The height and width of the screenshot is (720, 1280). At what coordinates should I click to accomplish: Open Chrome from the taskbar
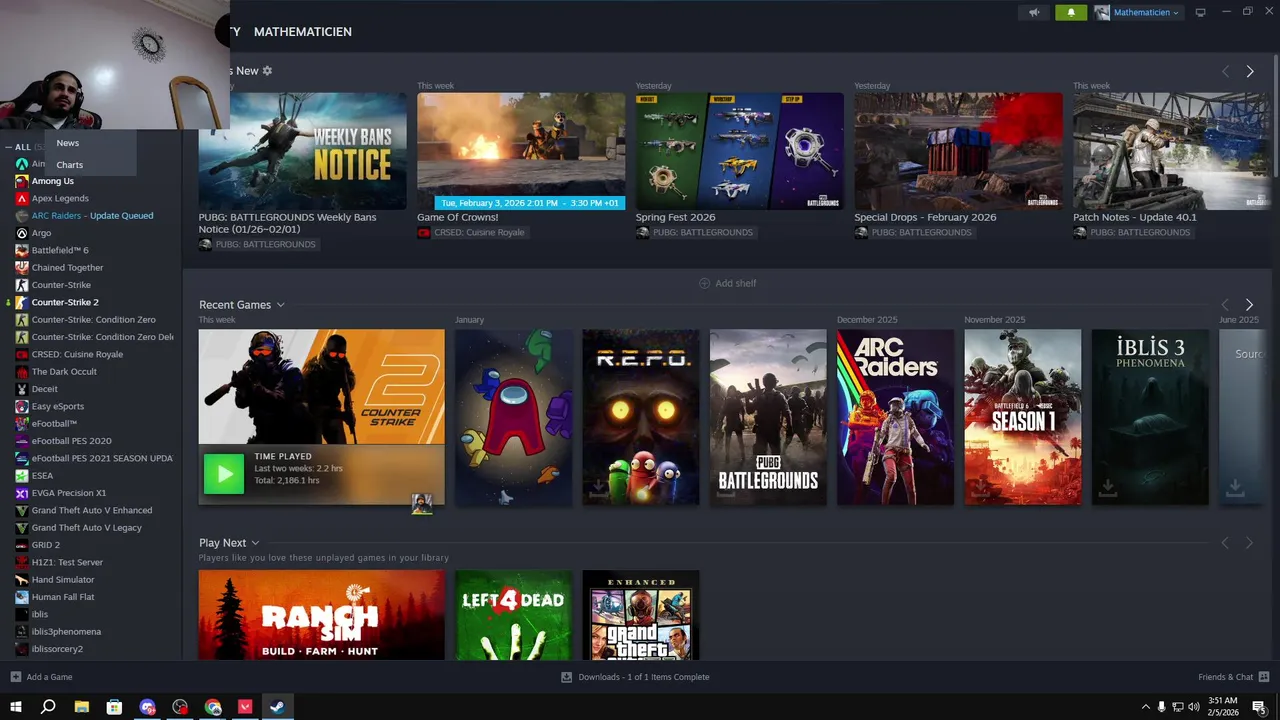pyautogui.click(x=213, y=707)
